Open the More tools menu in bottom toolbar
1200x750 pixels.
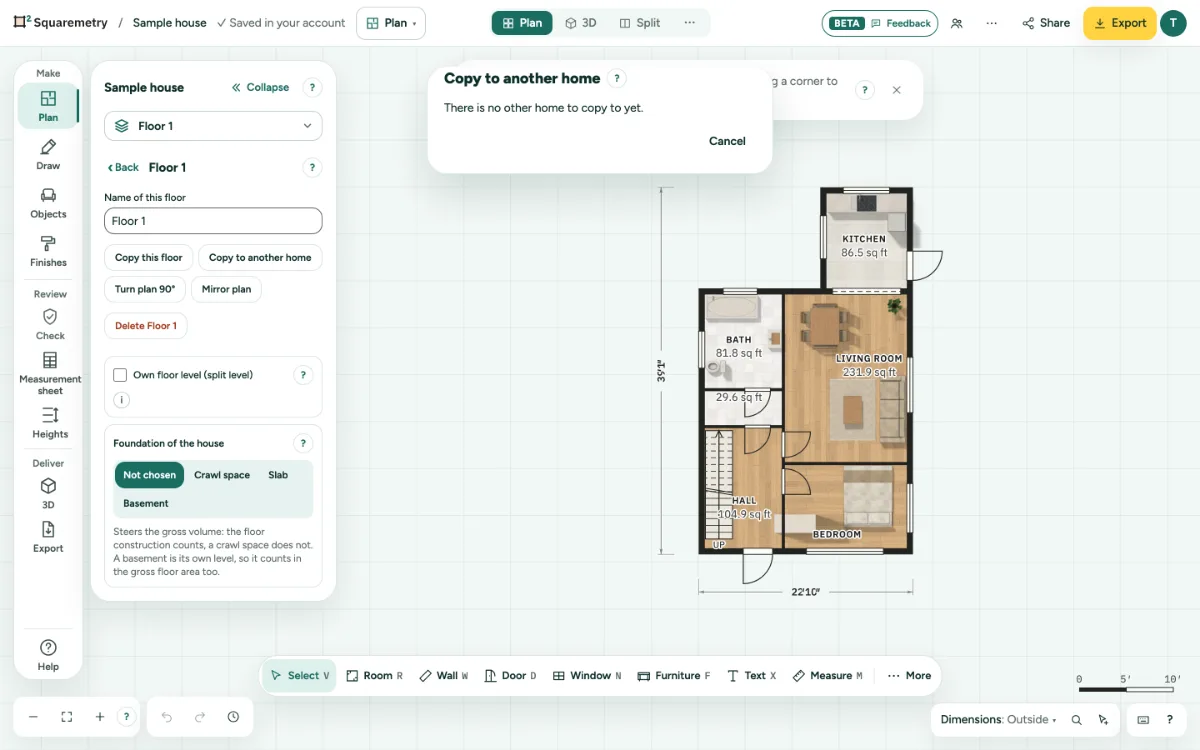909,676
